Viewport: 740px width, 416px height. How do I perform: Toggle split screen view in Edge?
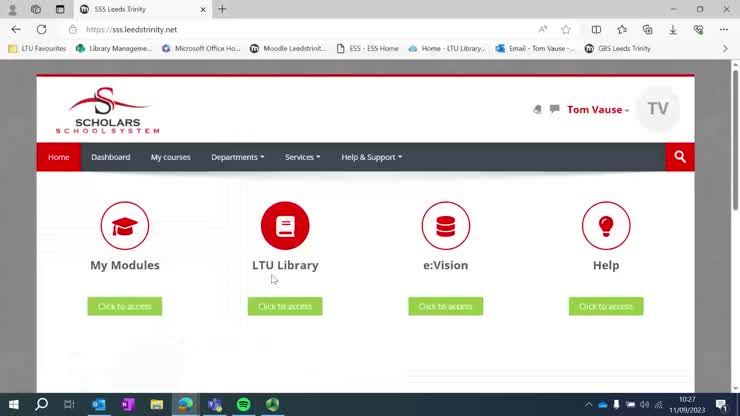[596, 29]
